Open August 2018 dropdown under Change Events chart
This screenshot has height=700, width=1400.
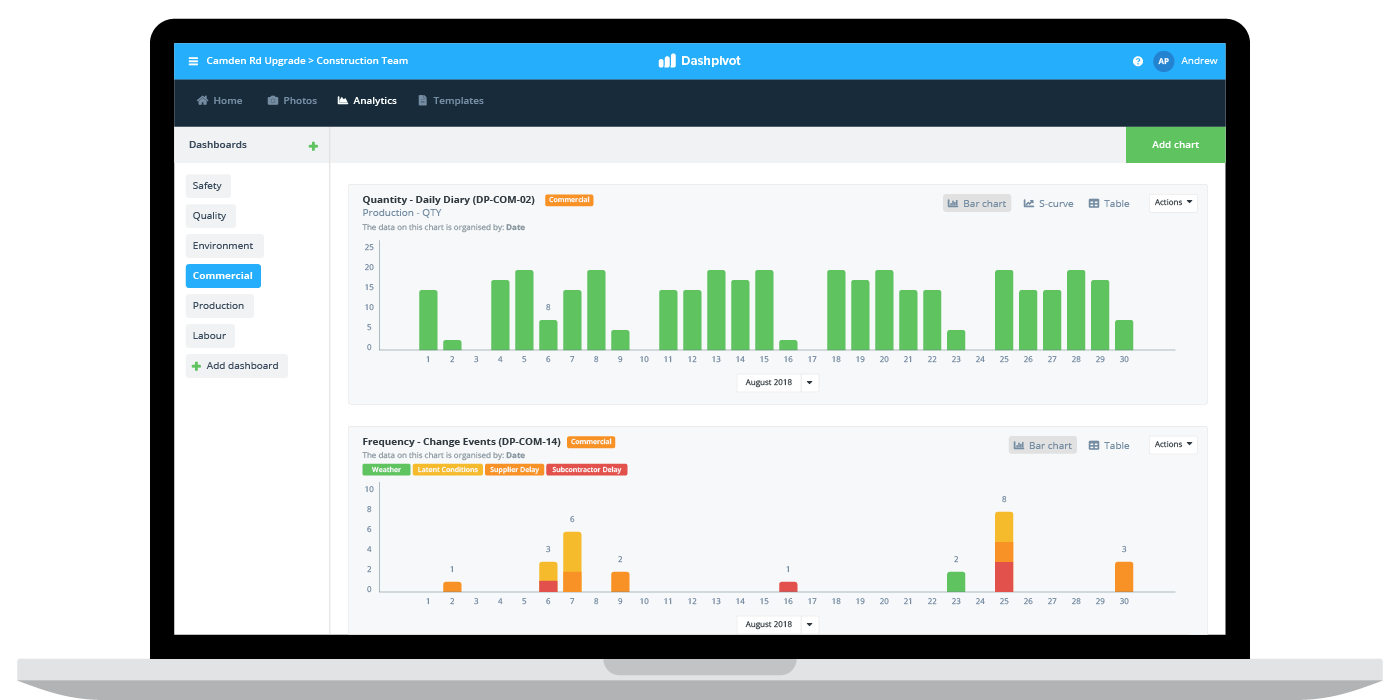tap(777, 624)
